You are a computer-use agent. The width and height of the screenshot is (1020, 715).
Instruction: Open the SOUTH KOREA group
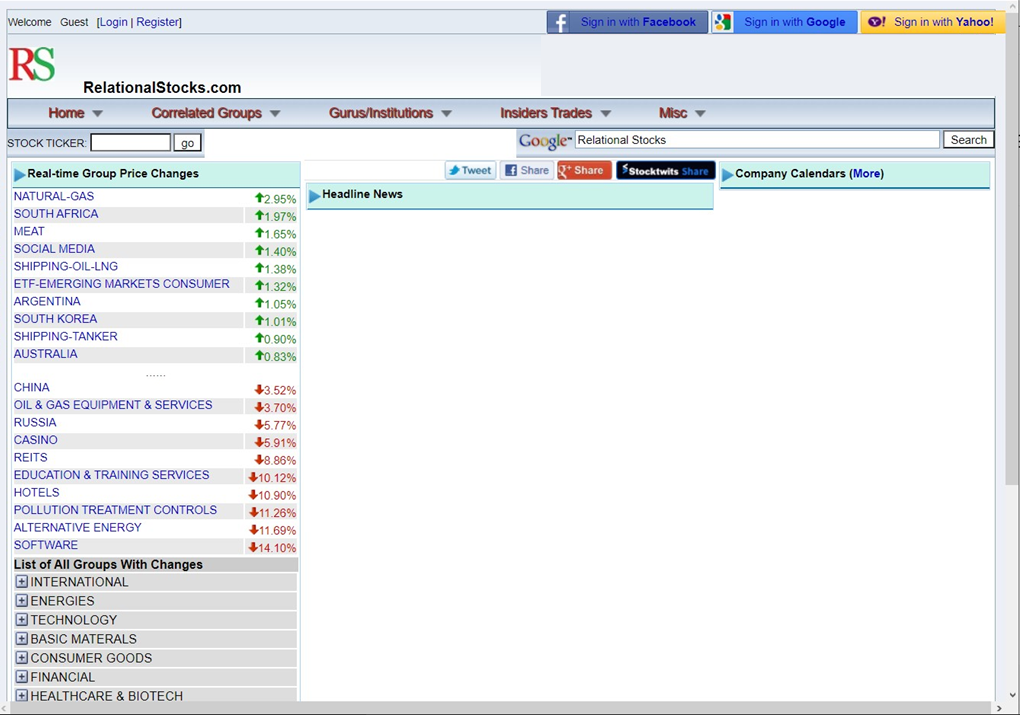tap(55, 319)
